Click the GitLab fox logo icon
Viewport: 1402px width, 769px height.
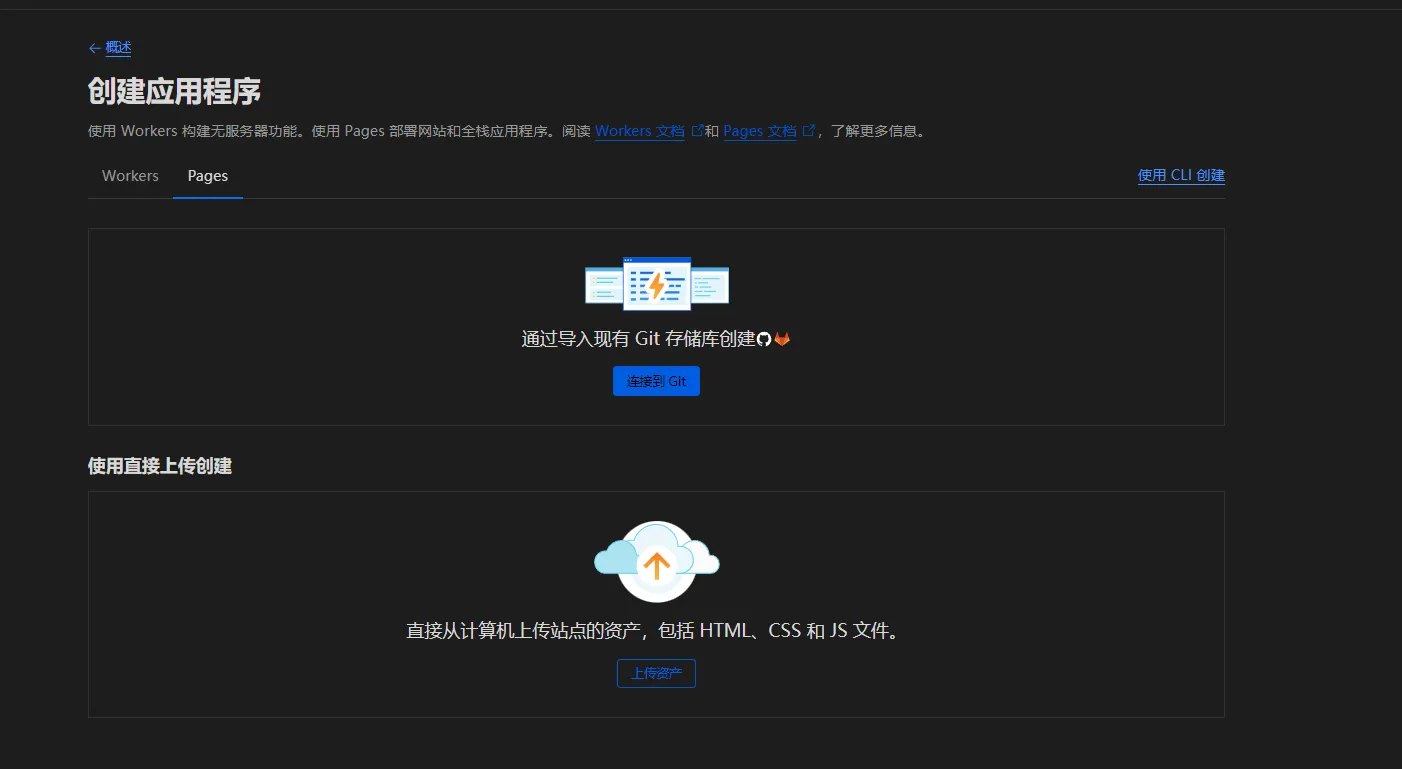click(x=782, y=339)
